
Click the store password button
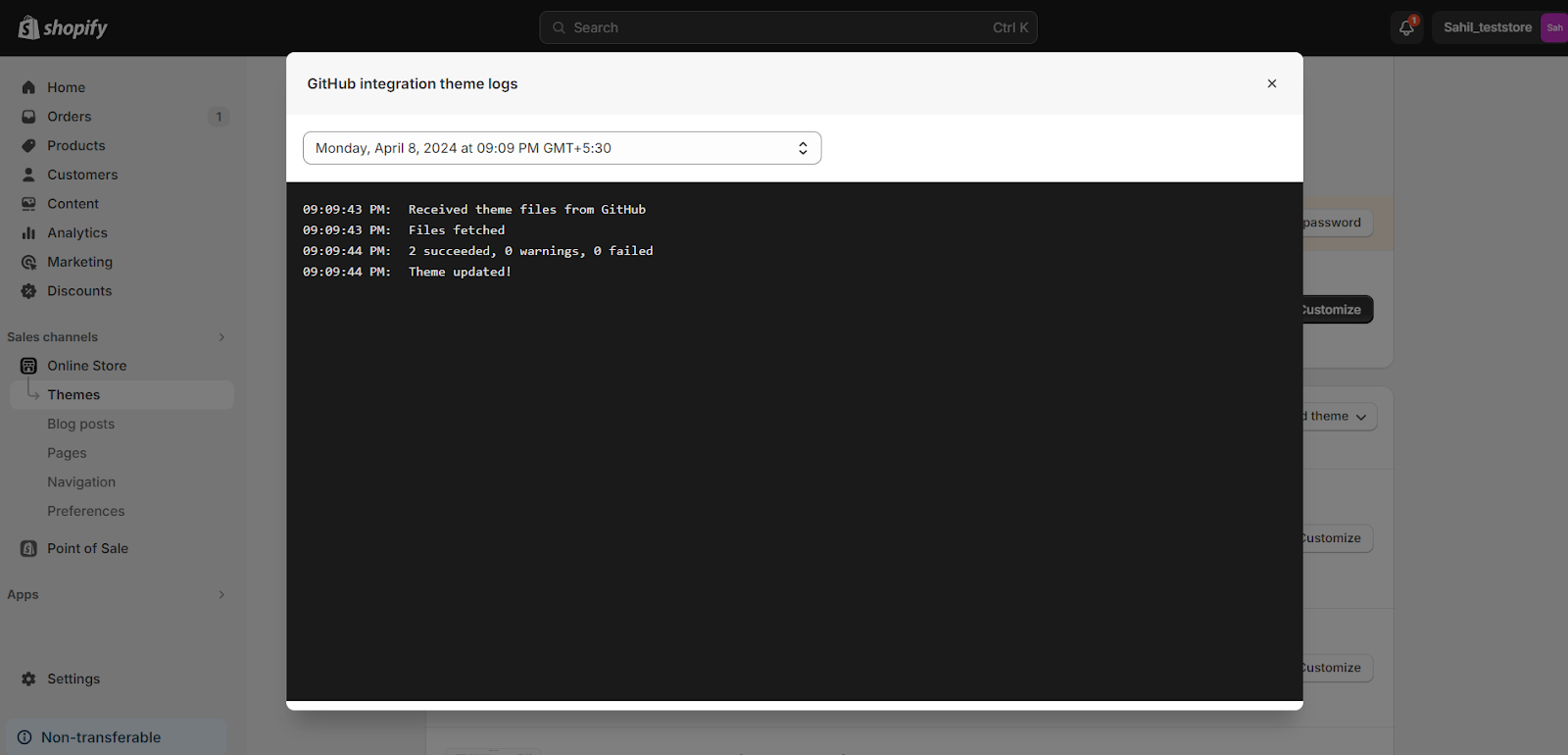[1338, 223]
